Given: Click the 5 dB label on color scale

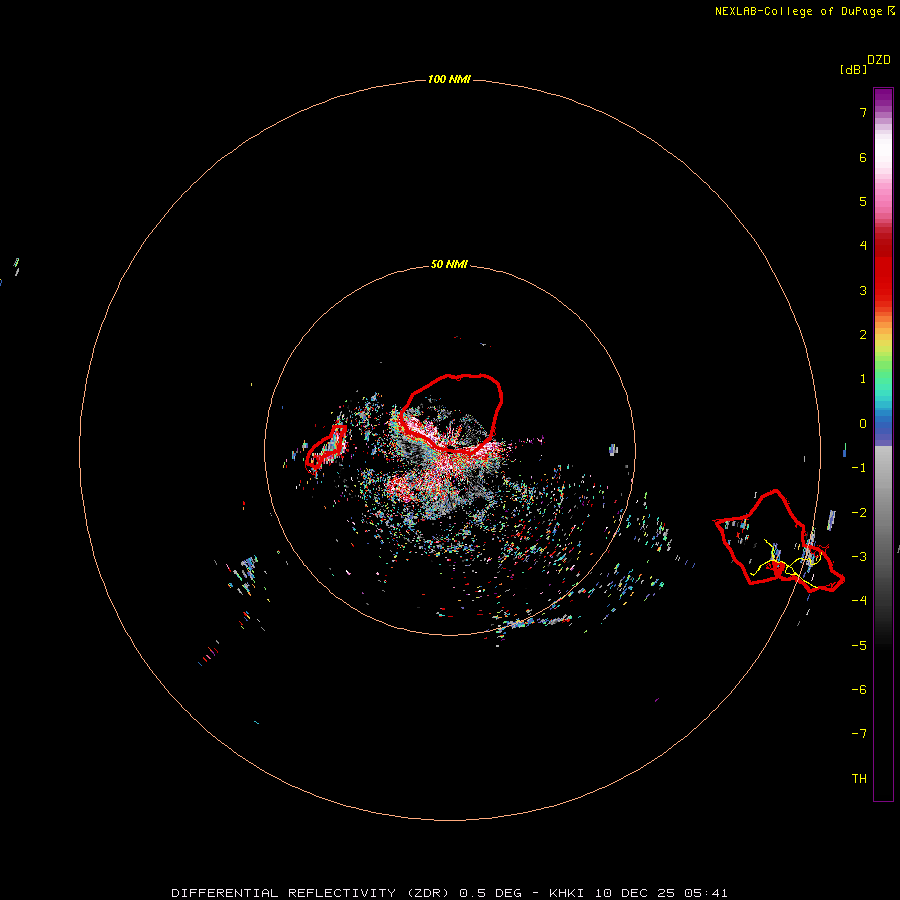Looking at the screenshot, I should point(863,201).
